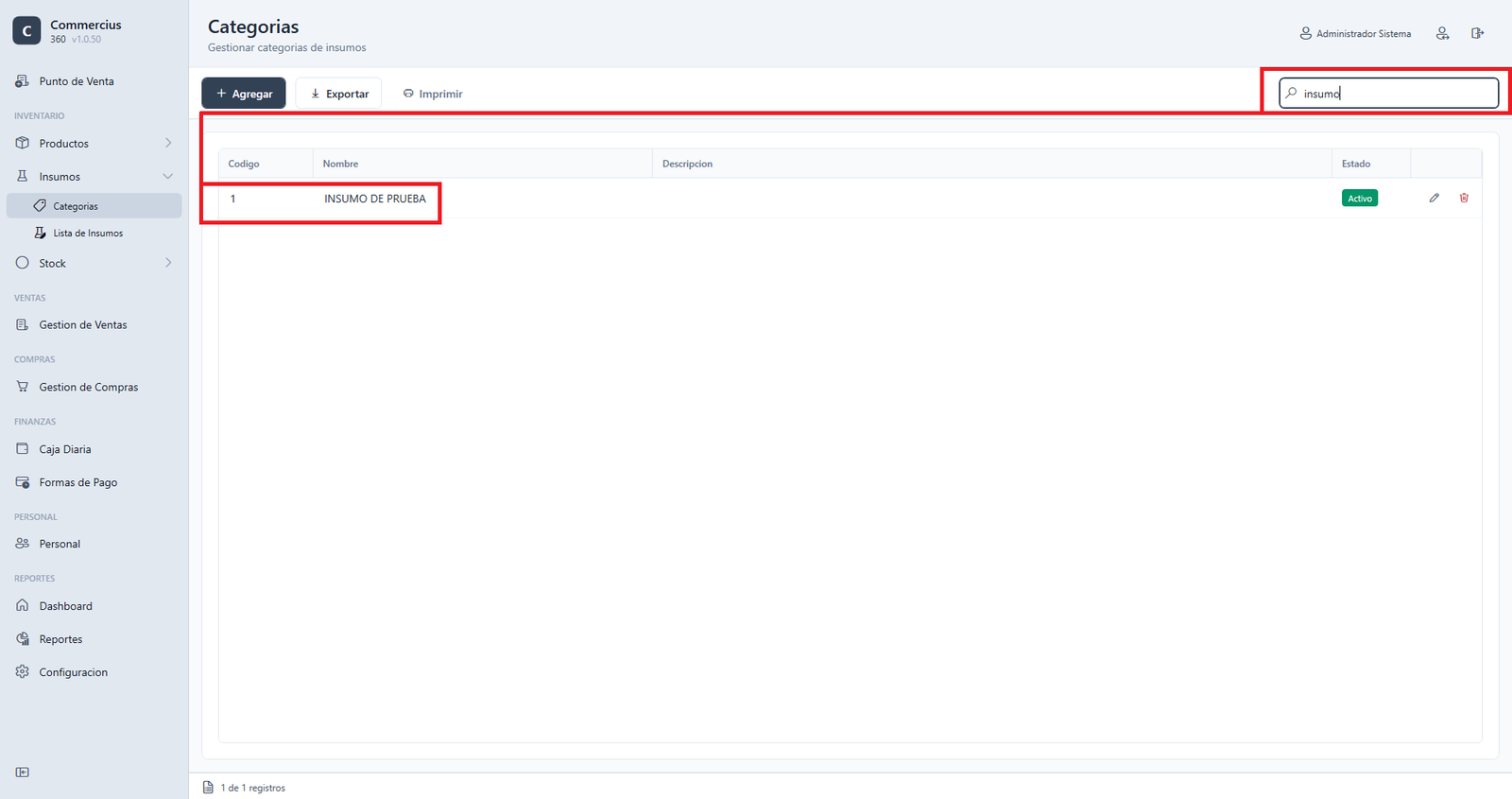The image size is (1512, 799).
Task: Focus the search field containing insumo
Action: point(1389,93)
